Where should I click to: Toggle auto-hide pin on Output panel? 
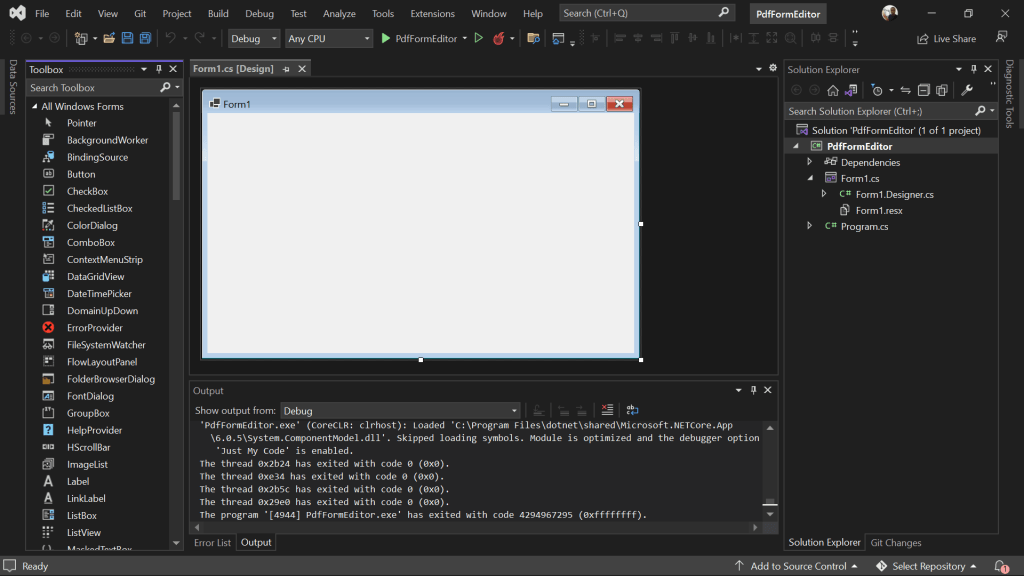753,390
